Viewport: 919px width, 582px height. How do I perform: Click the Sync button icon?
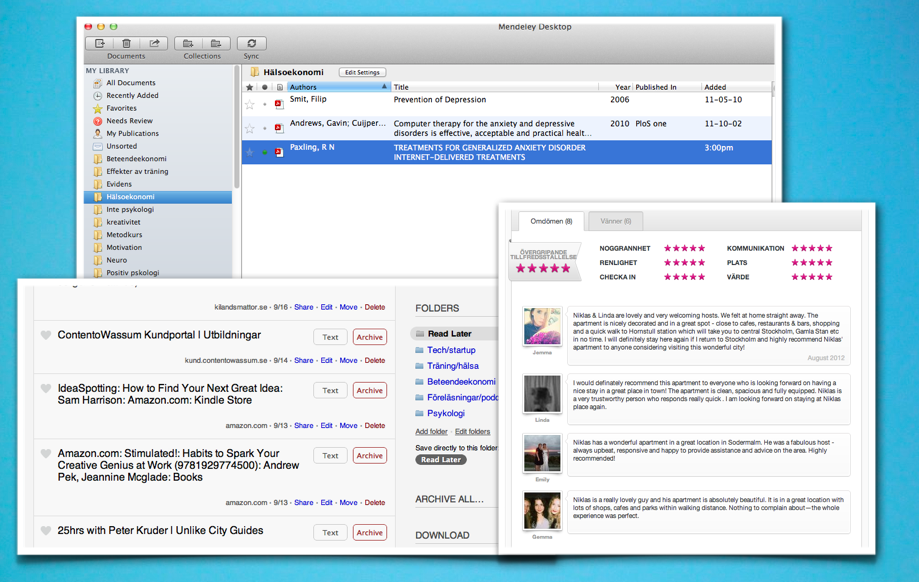(x=251, y=43)
